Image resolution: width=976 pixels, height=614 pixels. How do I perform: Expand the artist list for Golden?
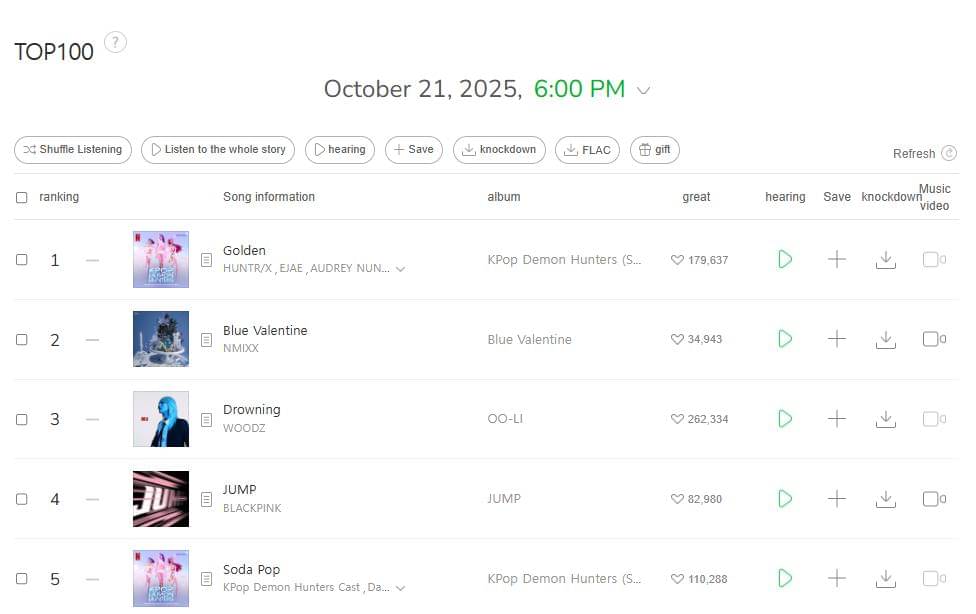(x=400, y=269)
